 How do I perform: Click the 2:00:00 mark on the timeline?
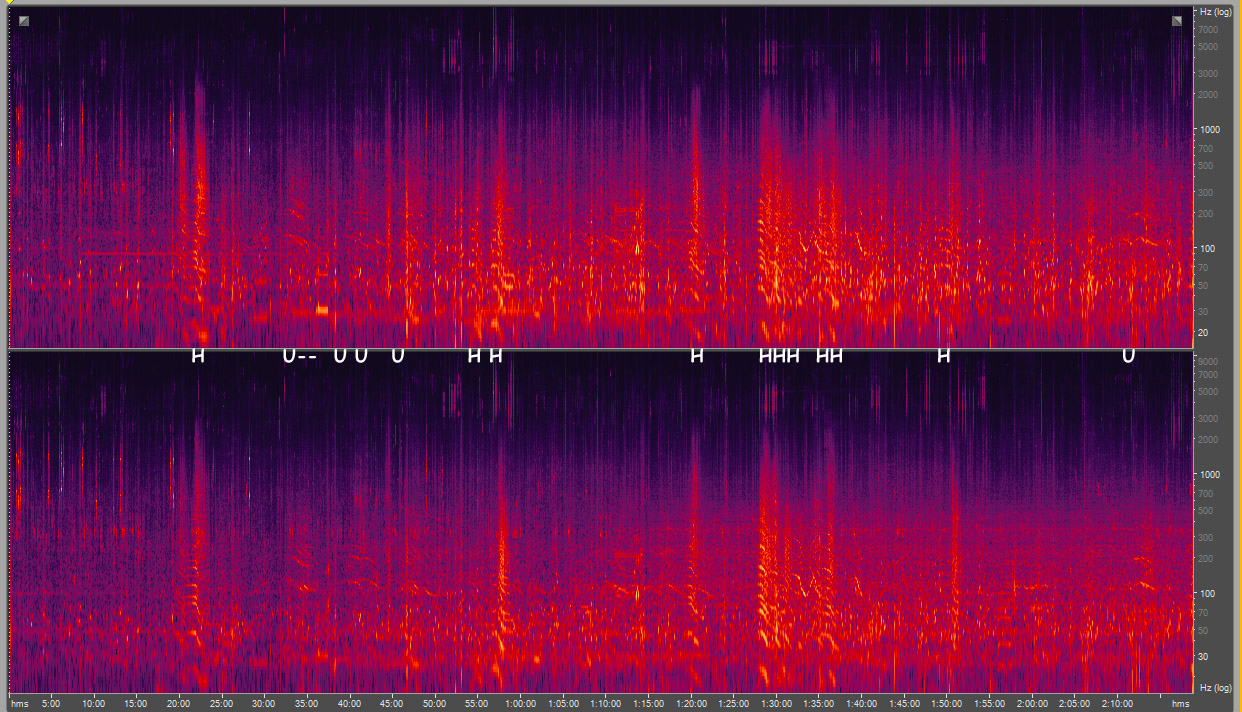pyautogui.click(x=1032, y=704)
